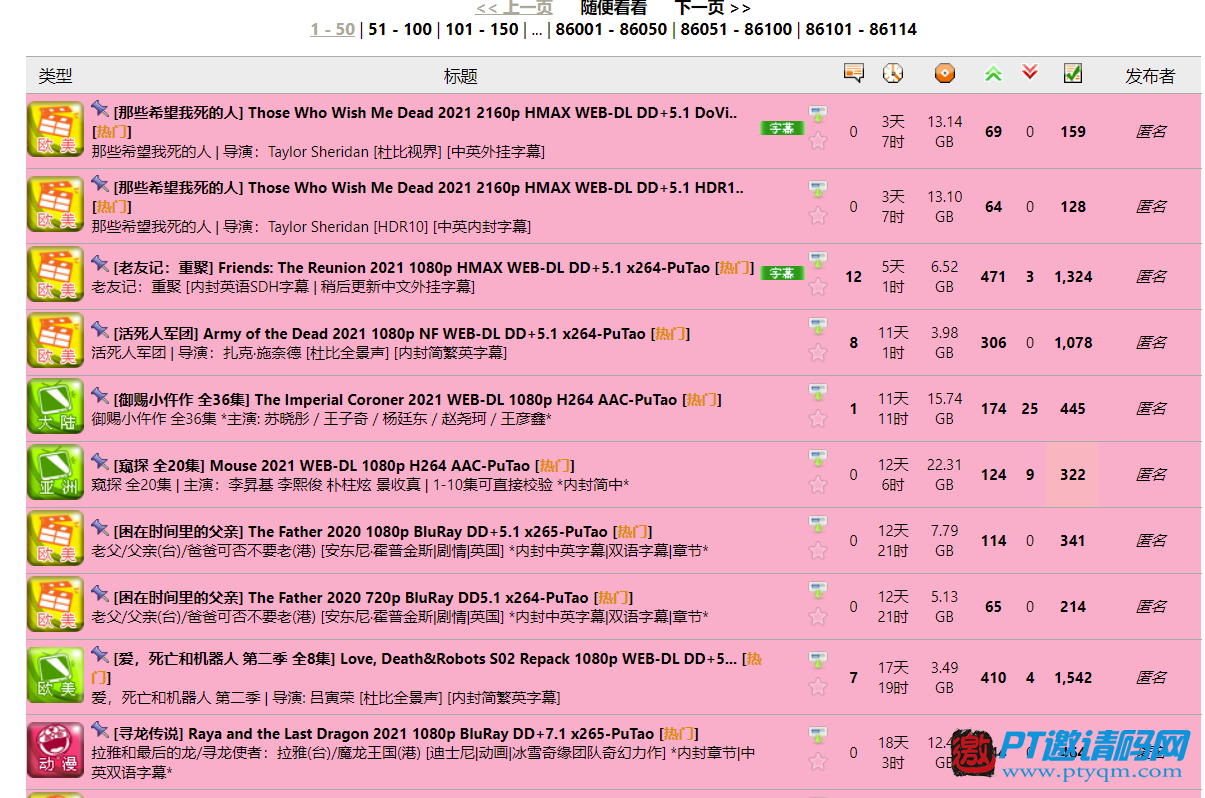Open 欧美 category icon on The Father 720p row

click(55, 606)
